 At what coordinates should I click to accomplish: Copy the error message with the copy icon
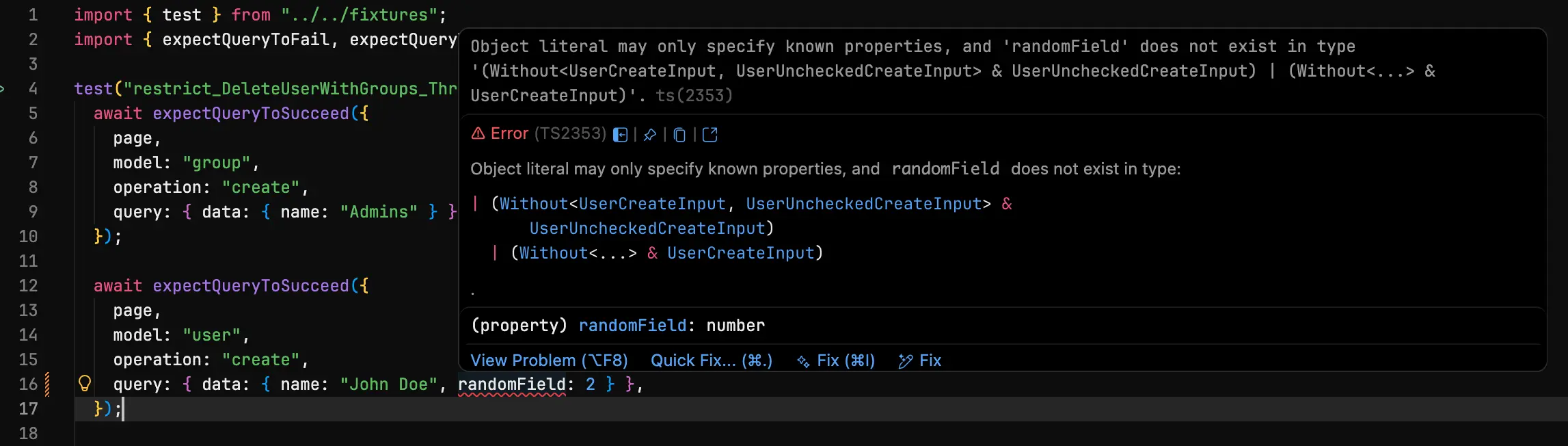click(x=679, y=135)
